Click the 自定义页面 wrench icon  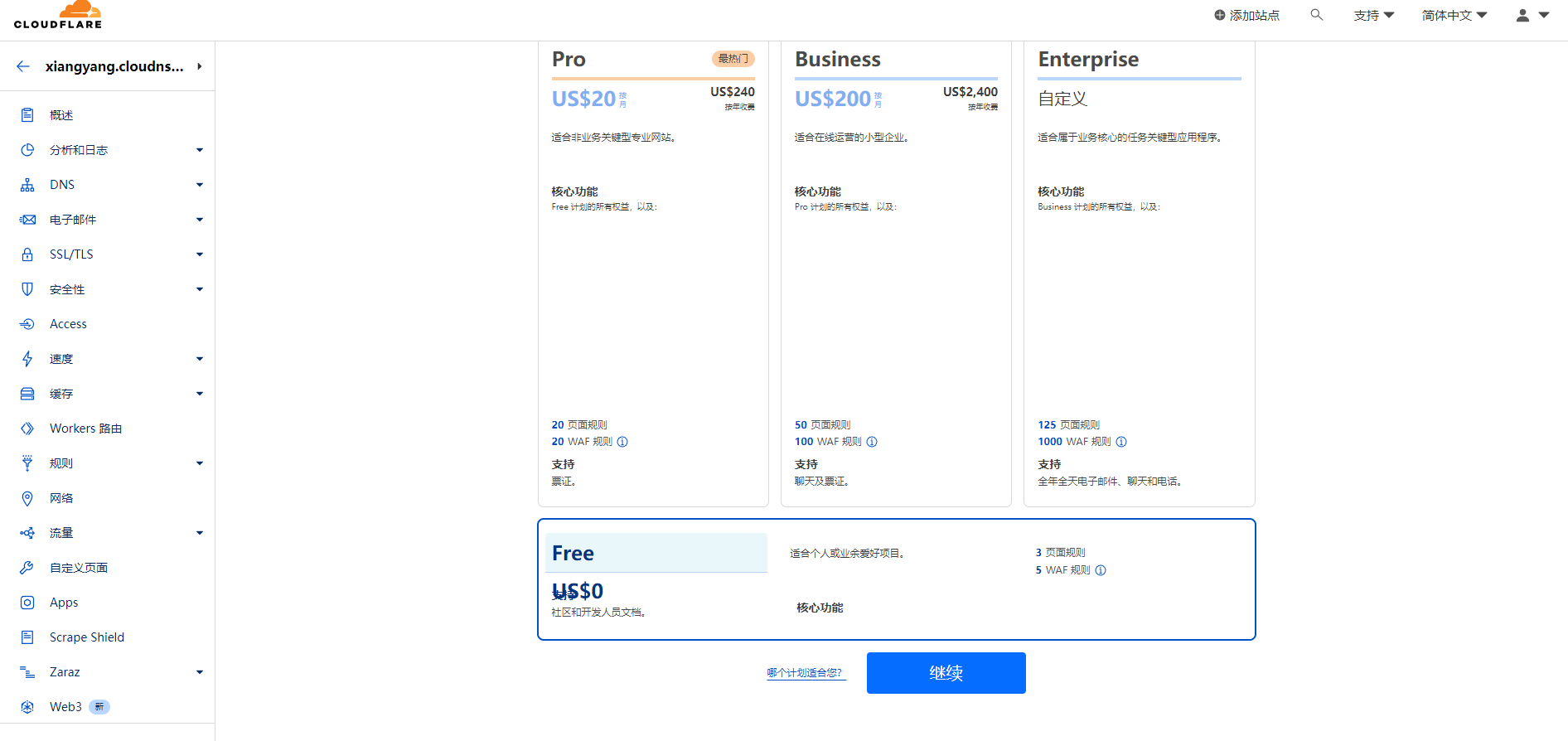[x=27, y=568]
